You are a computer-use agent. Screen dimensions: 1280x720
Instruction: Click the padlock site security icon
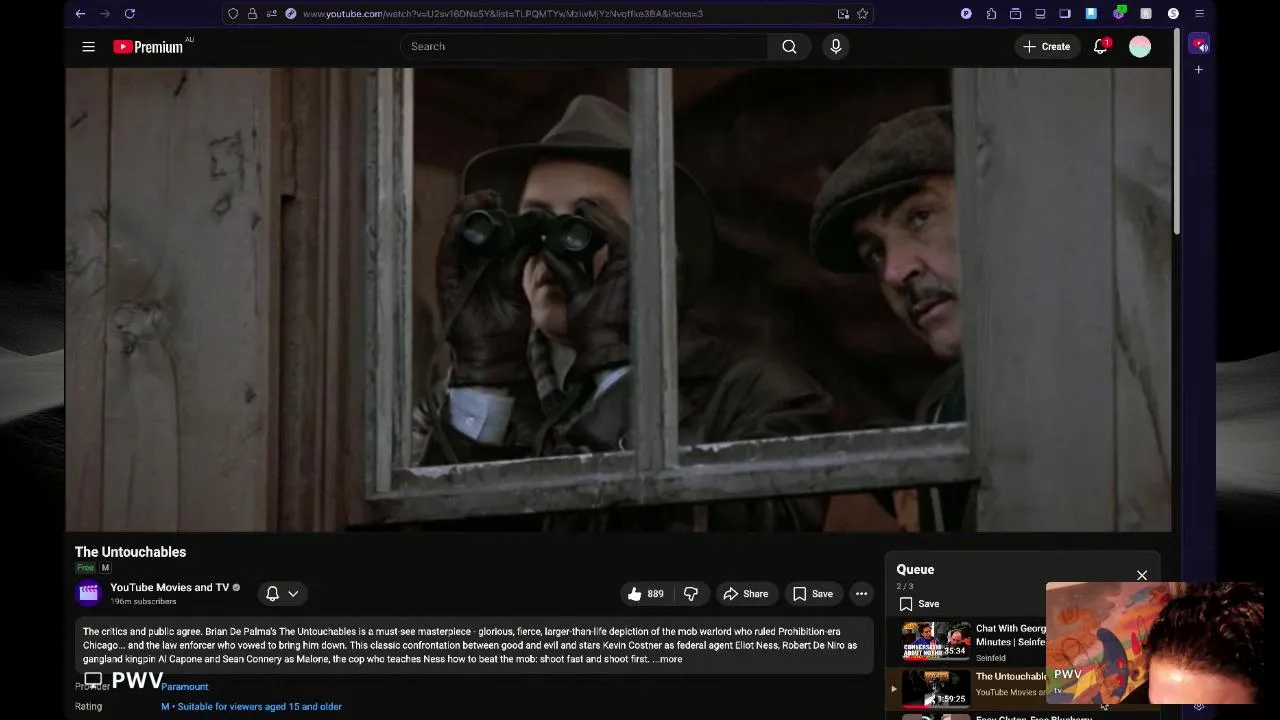252,14
